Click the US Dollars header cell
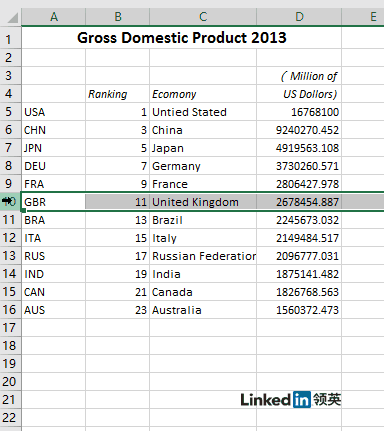The width and height of the screenshot is (384, 431). click(x=299, y=94)
